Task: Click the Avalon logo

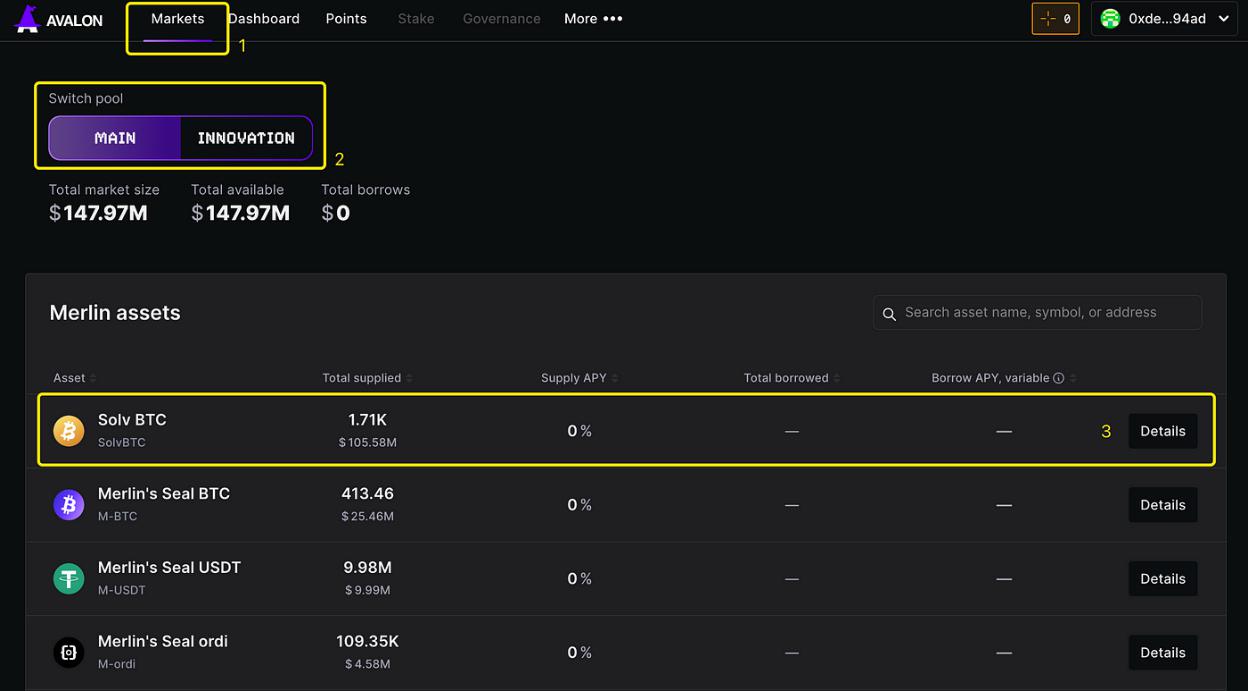Action: point(59,19)
